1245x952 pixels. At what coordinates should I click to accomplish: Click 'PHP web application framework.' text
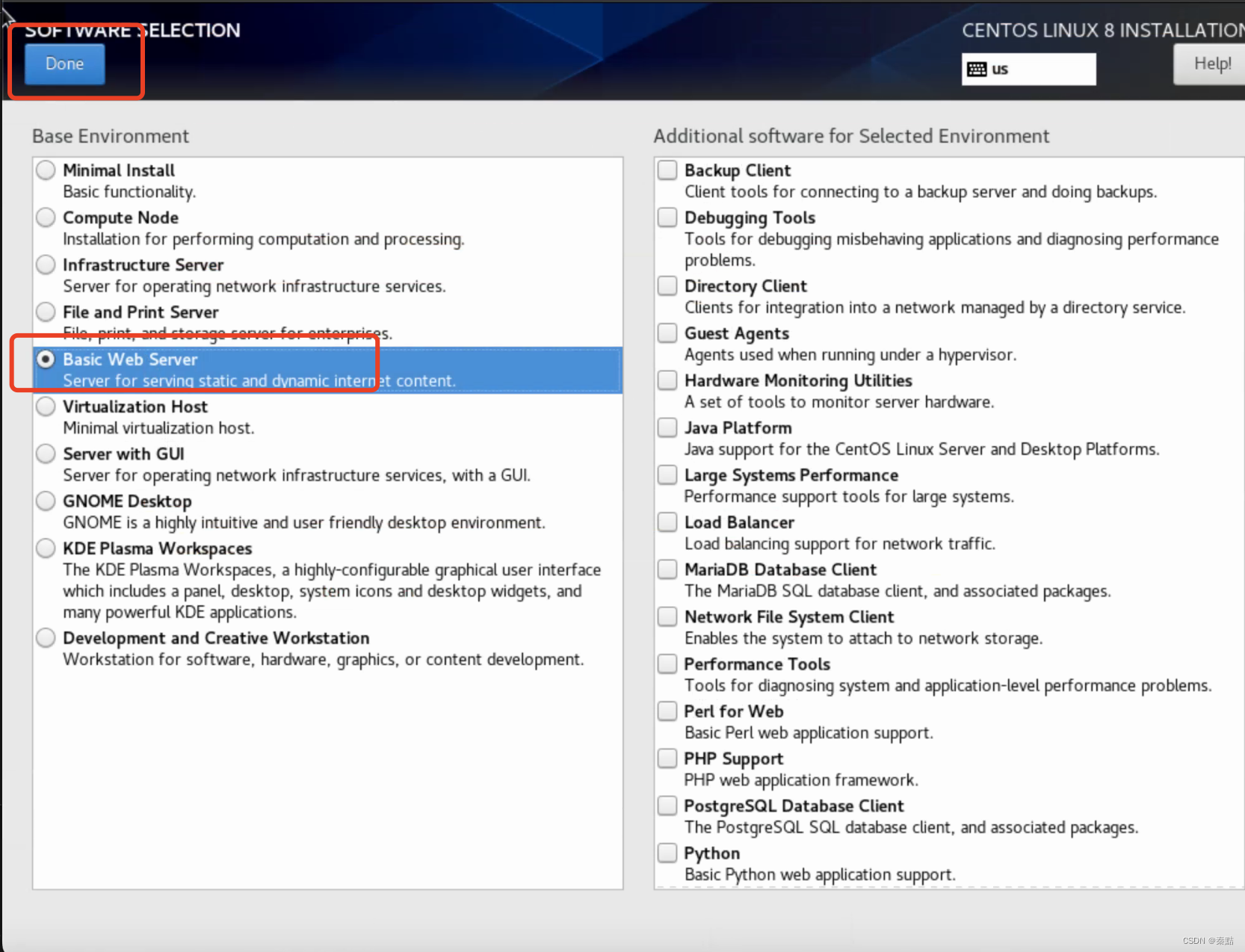point(801,780)
